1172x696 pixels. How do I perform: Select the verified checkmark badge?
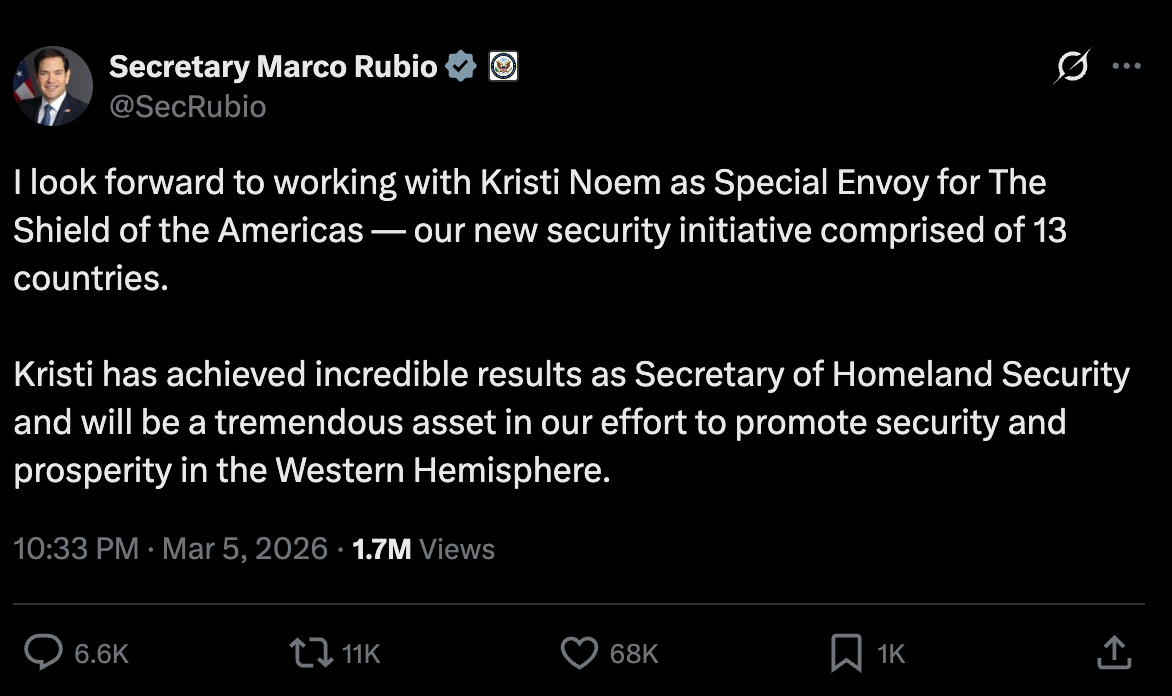[460, 66]
